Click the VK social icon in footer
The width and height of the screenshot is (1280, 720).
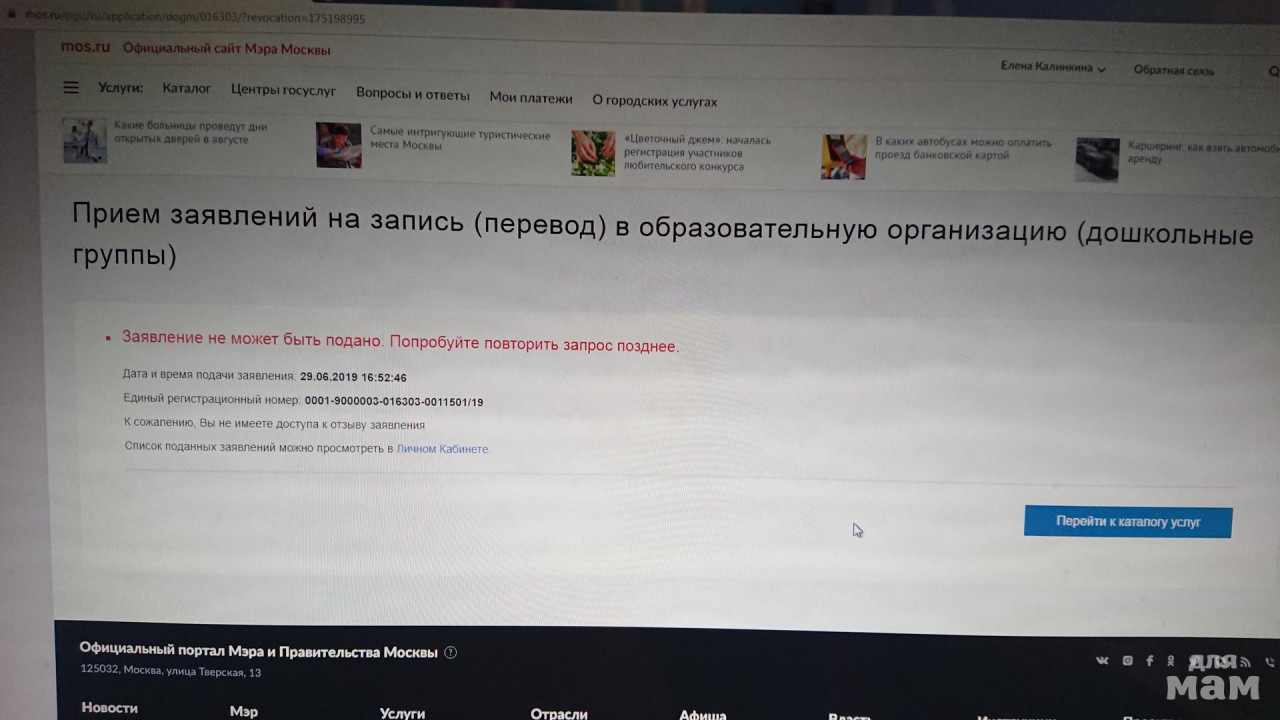(1102, 660)
